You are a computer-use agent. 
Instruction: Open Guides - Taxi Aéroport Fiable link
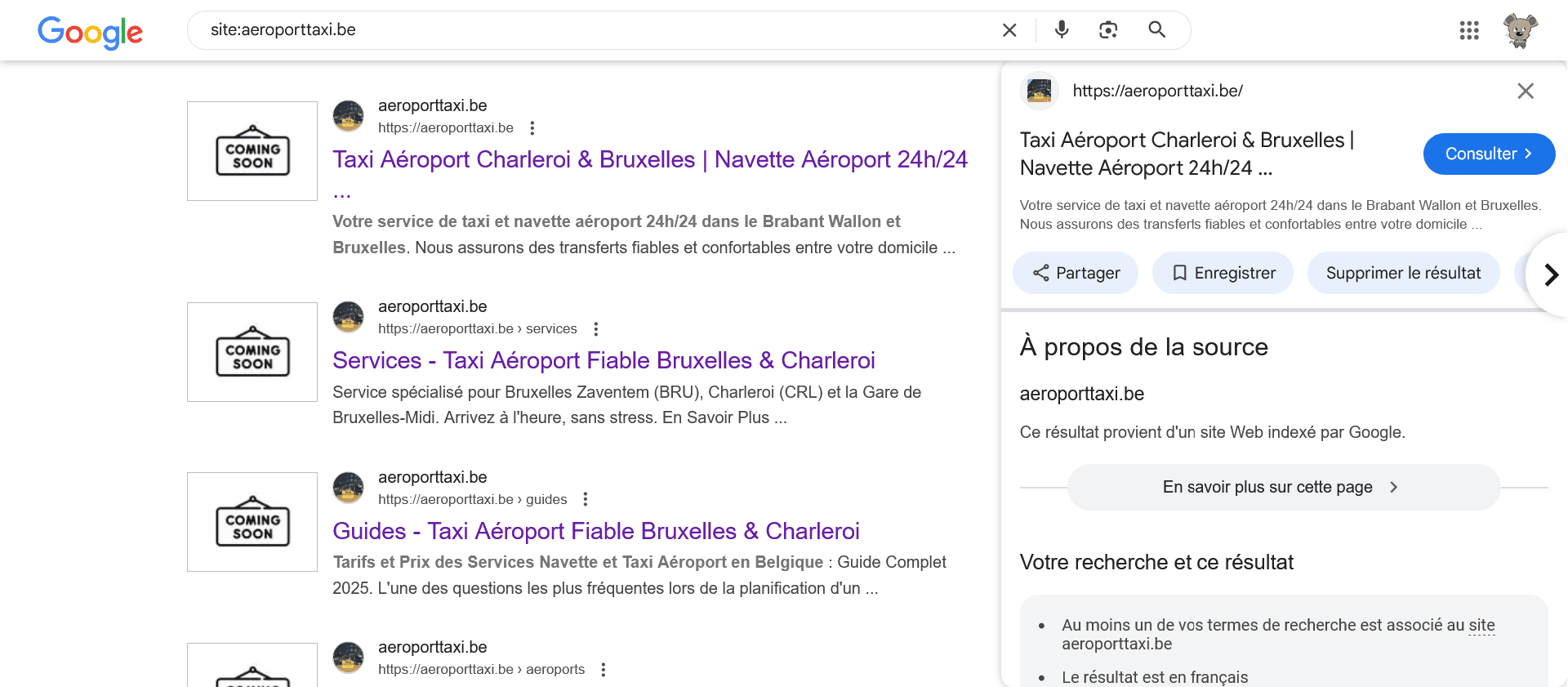(596, 531)
